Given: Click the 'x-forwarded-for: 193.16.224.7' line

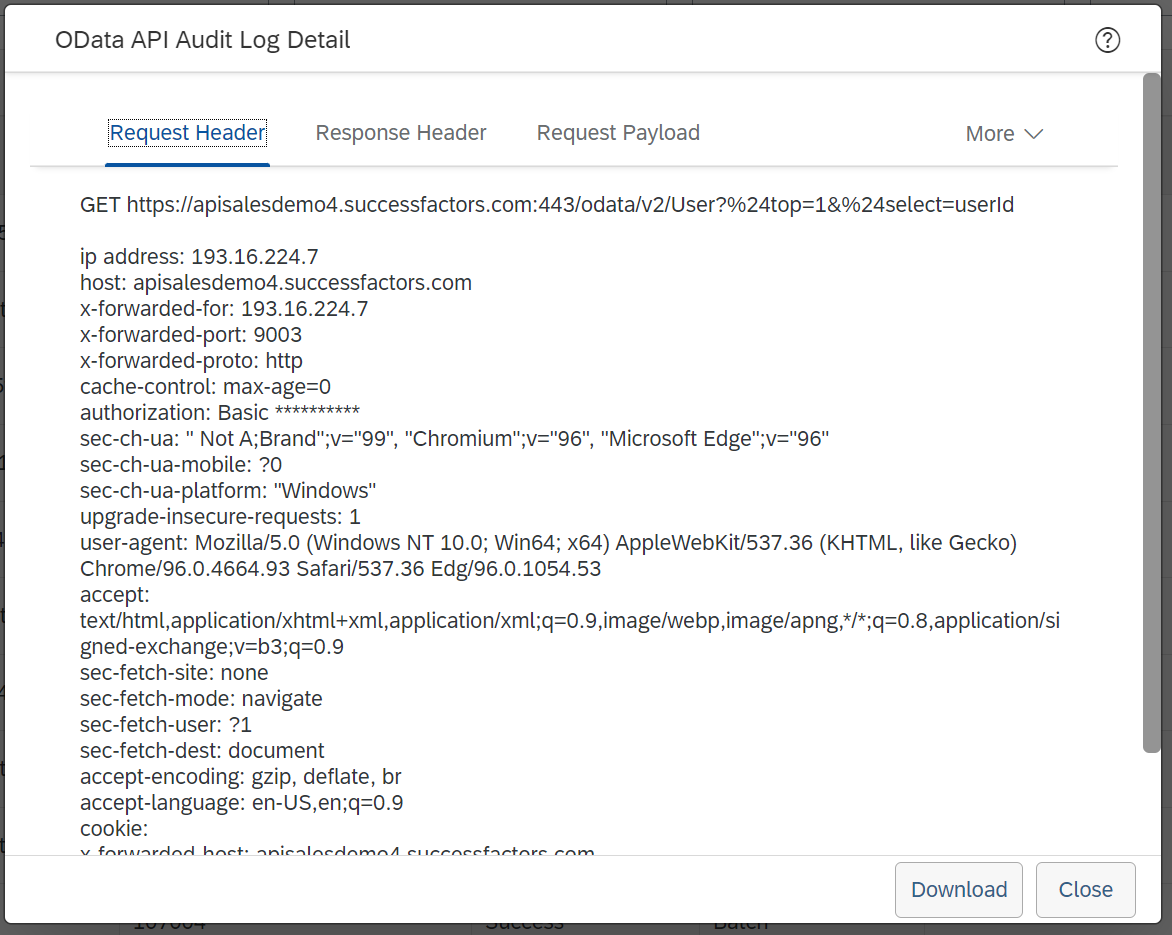Looking at the screenshot, I should point(224,309).
